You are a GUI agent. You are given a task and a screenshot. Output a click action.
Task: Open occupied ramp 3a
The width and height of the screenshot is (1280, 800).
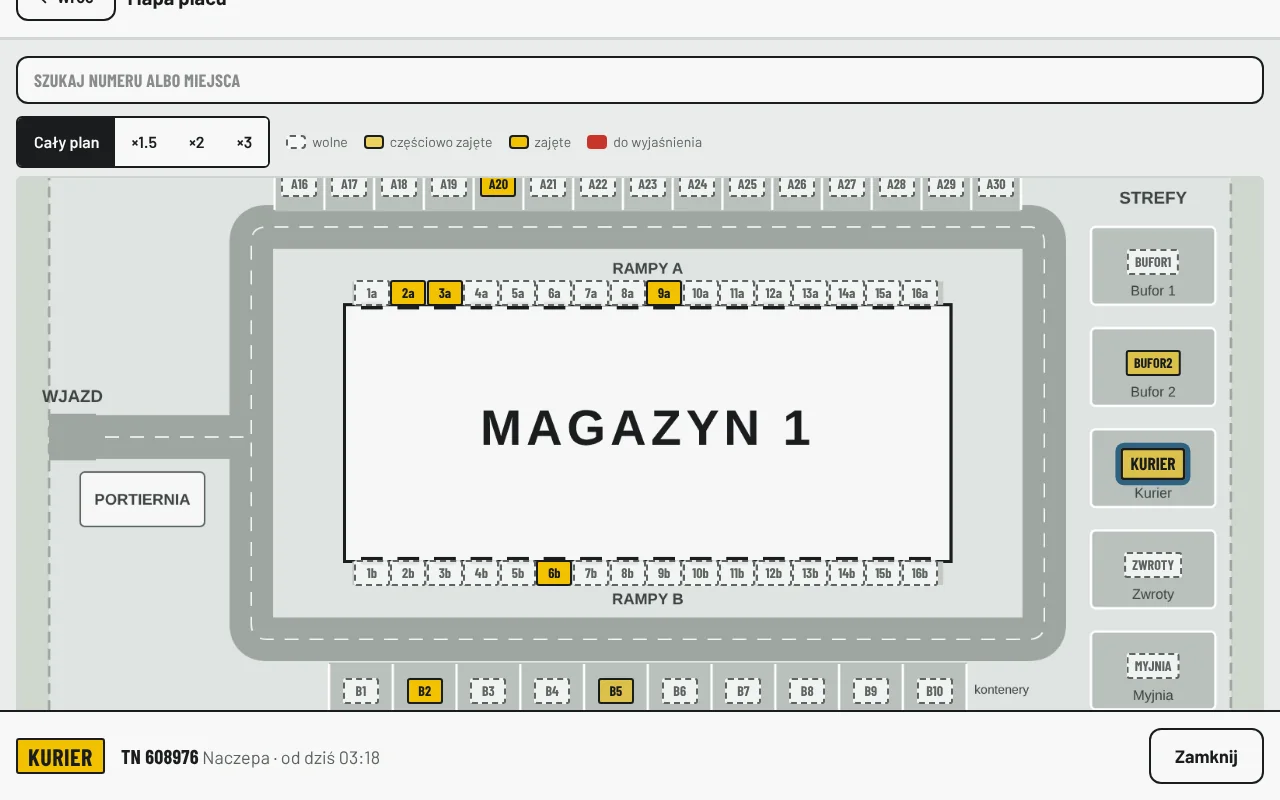tap(445, 293)
